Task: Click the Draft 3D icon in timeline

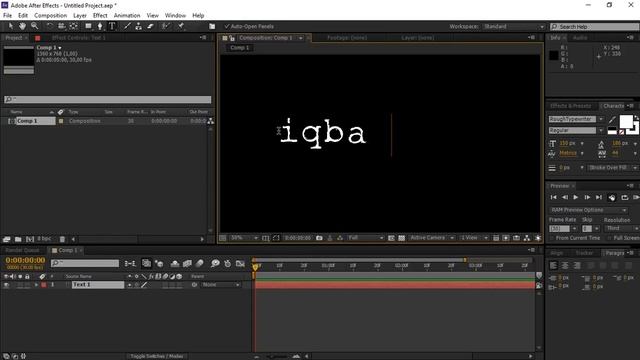Action: coord(159,264)
